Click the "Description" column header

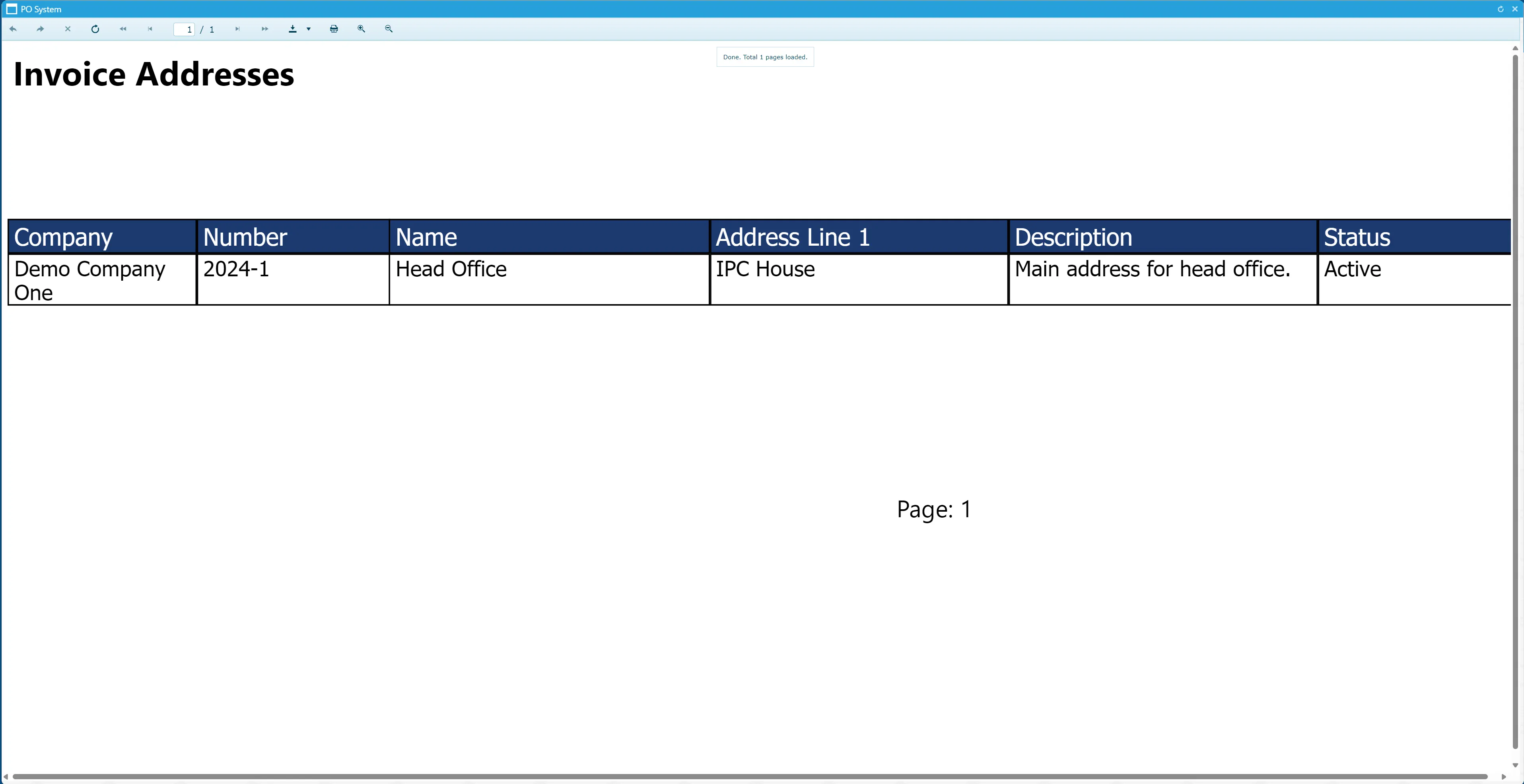pos(1163,237)
